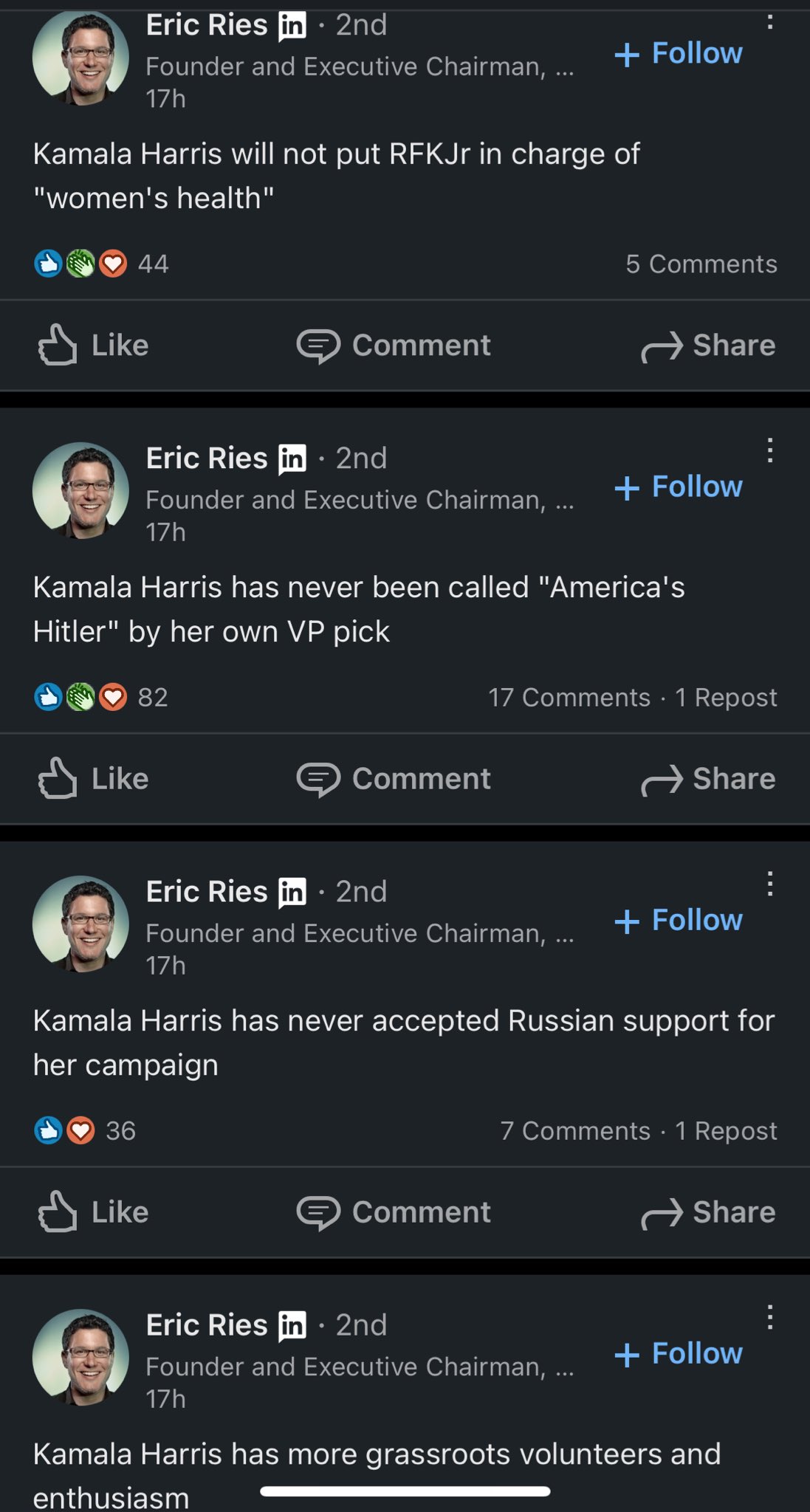Image resolution: width=810 pixels, height=1512 pixels.
Task: View reactions count 82
Action: 152,698
